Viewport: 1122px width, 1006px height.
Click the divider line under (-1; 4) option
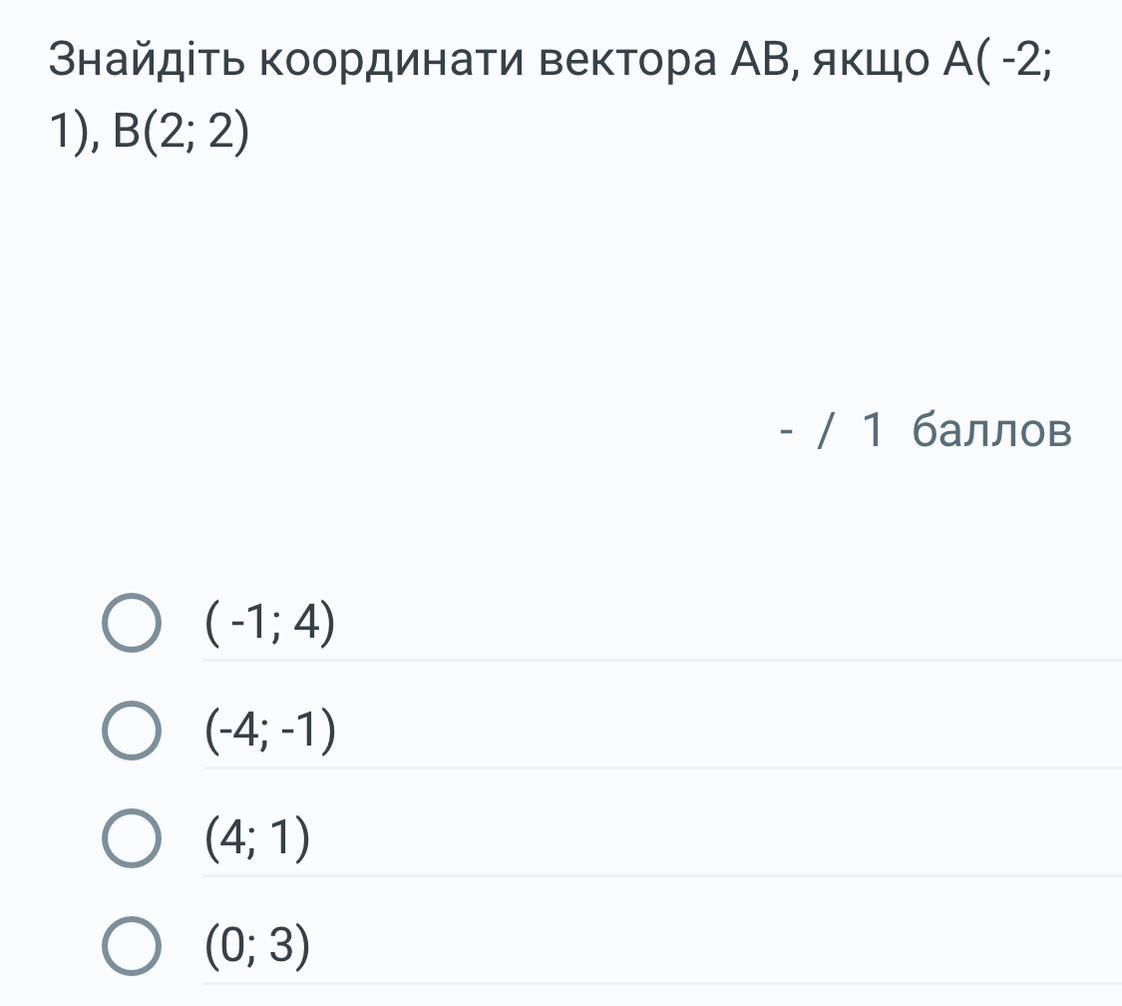point(662,660)
